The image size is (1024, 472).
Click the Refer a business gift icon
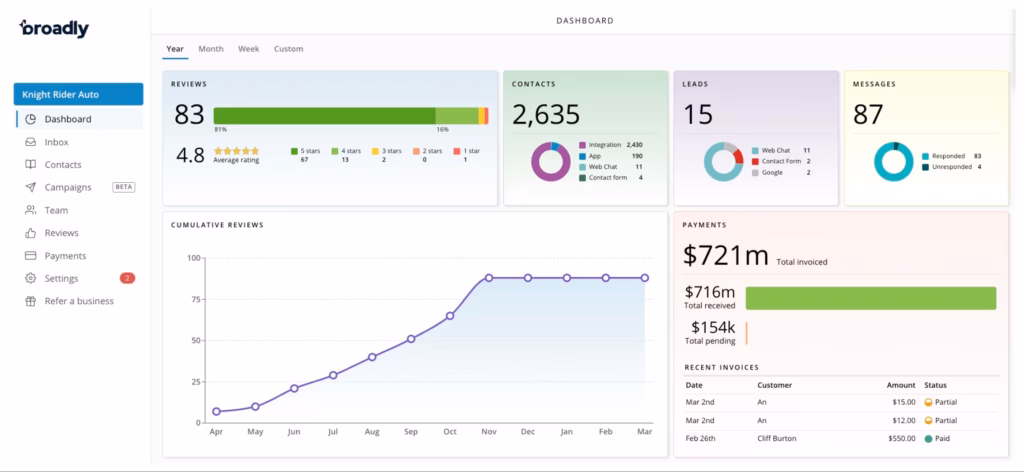[30, 301]
